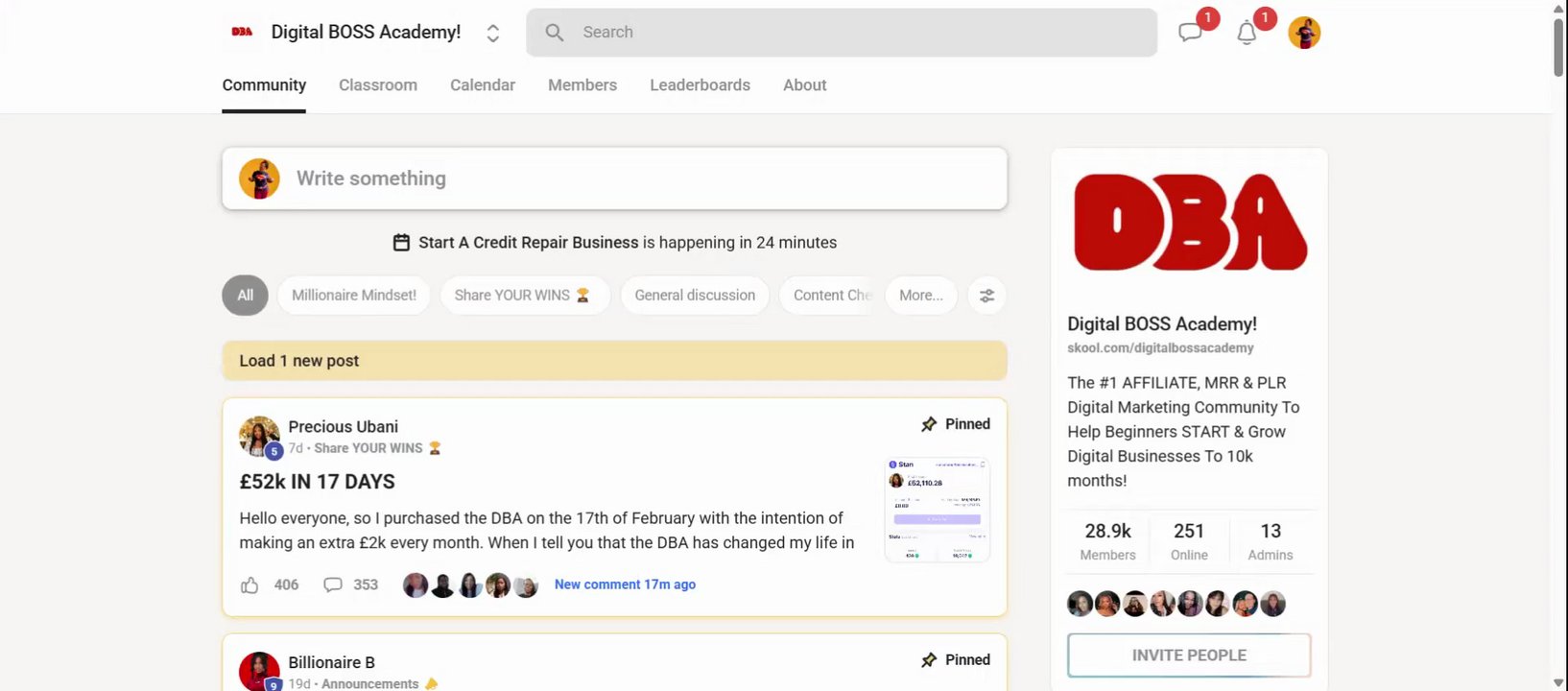
Task: Open Announcements category on Billionaire B's post
Action: 379,683
